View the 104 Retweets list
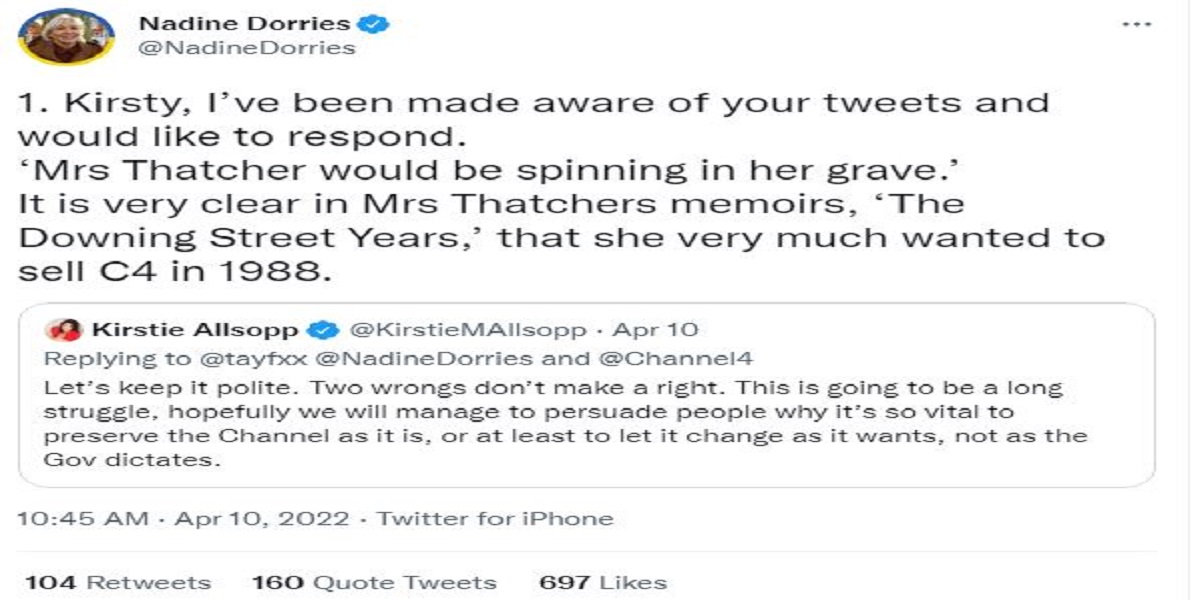The width and height of the screenshot is (1200, 600). 117,582
